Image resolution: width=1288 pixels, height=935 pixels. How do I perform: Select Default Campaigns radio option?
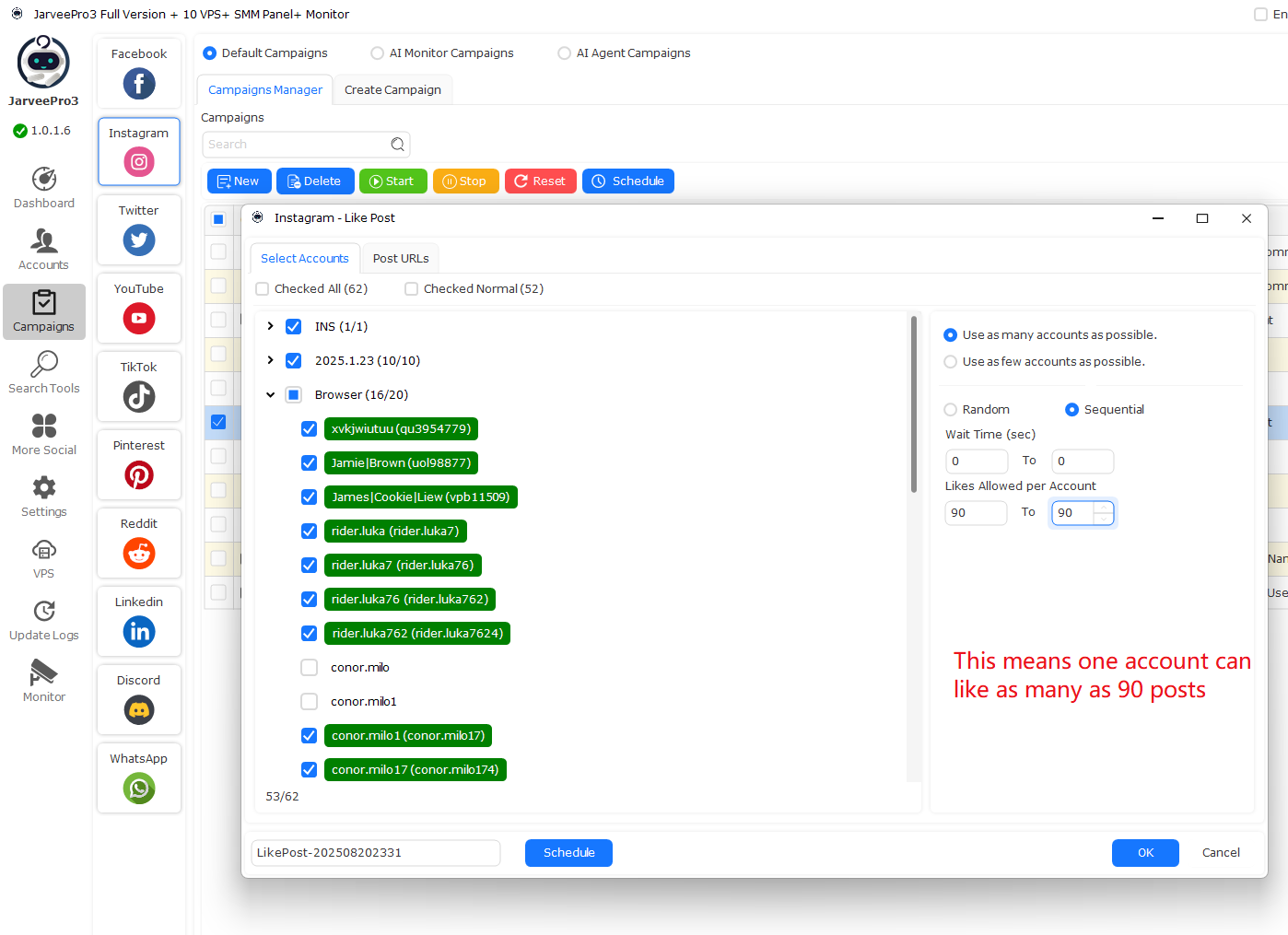click(209, 53)
